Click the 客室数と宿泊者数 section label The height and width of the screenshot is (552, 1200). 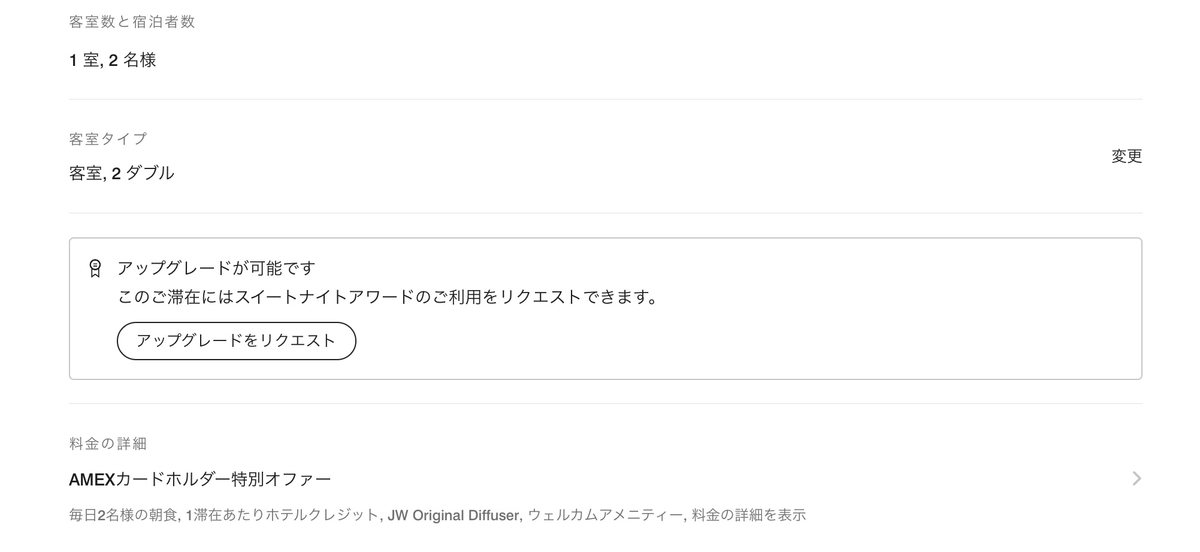pyautogui.click(x=132, y=21)
